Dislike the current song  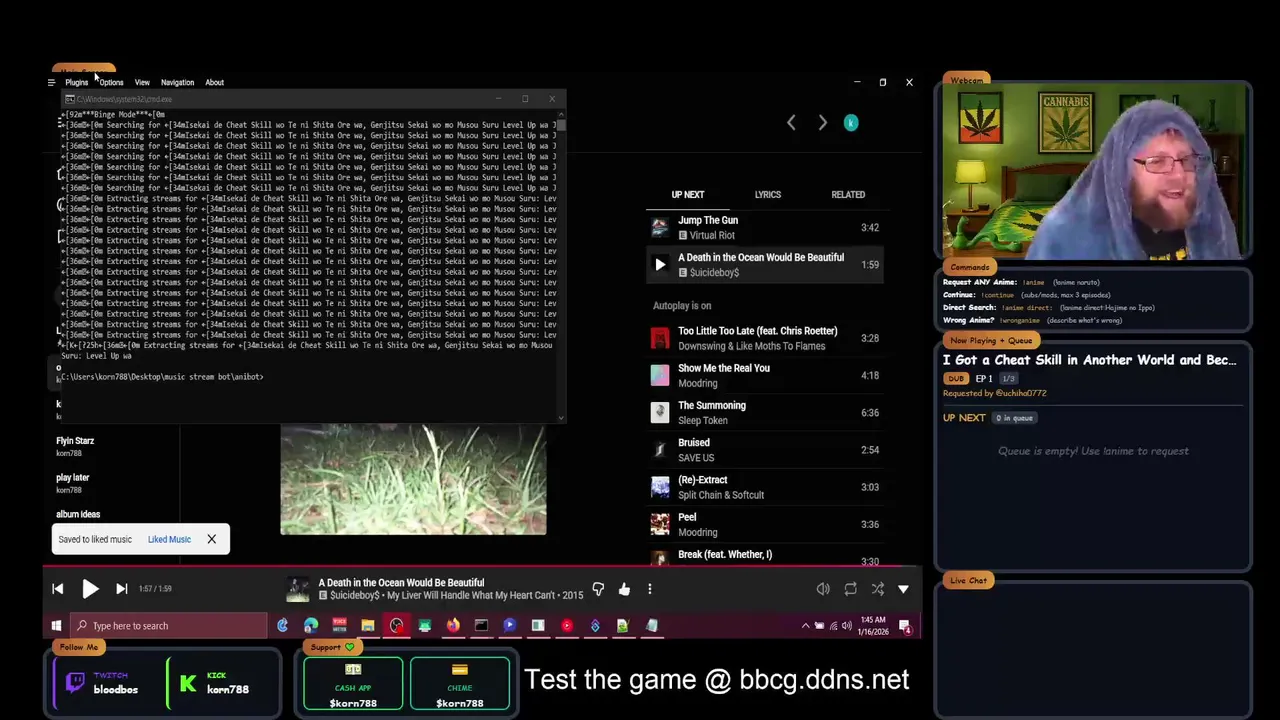(x=598, y=589)
